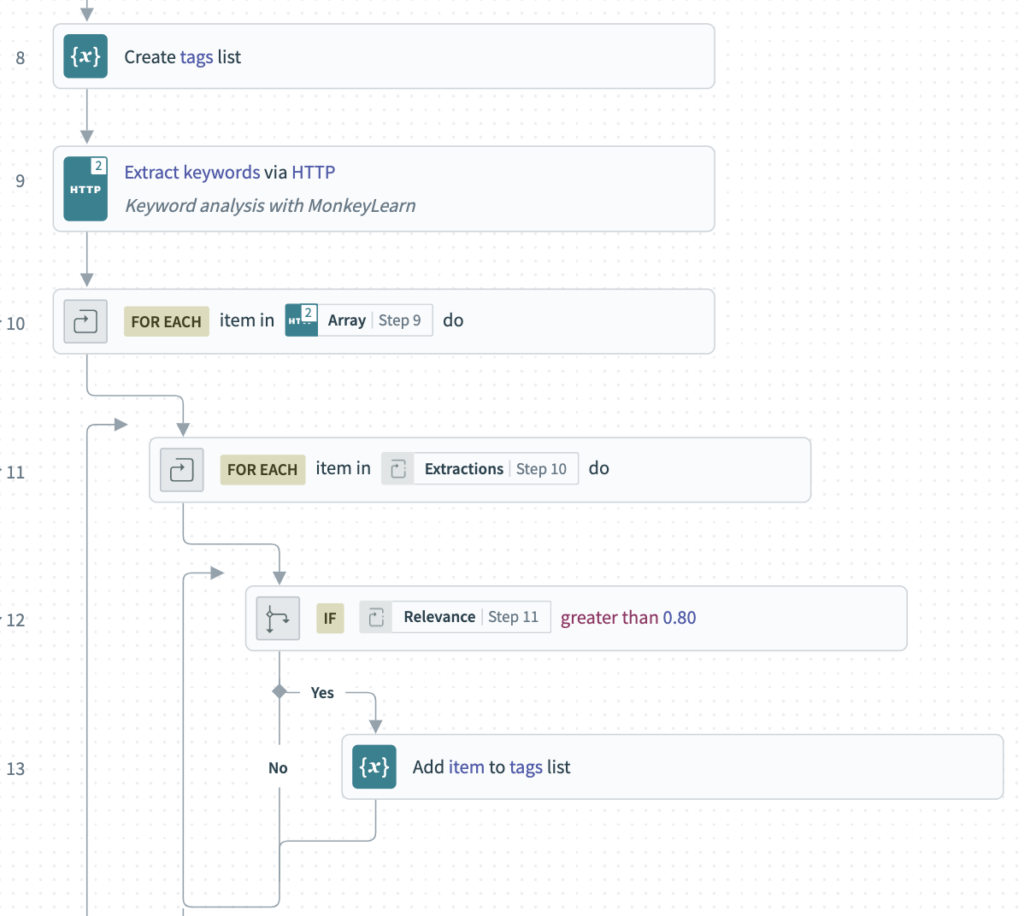1024x916 pixels.
Task: Click the HTTP connector icon on step 9
Action: [85, 188]
